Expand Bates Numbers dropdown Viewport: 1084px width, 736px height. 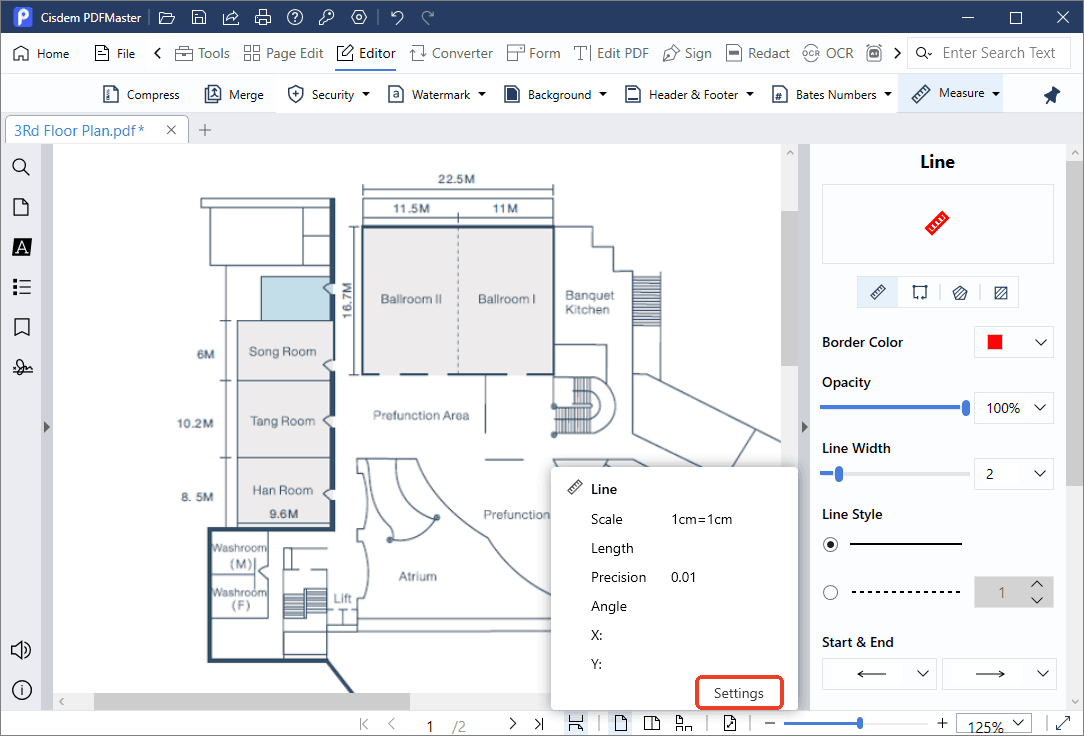click(x=888, y=95)
